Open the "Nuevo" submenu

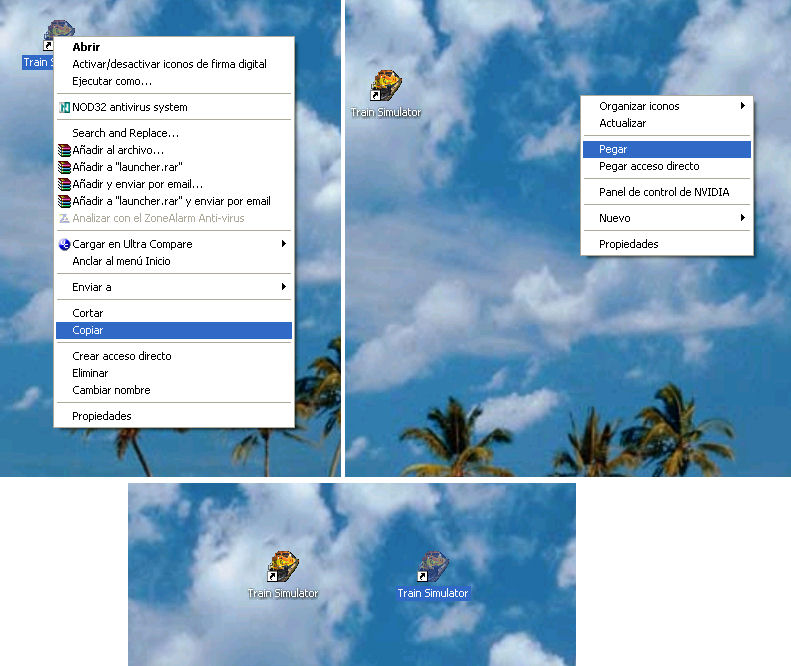pos(742,218)
